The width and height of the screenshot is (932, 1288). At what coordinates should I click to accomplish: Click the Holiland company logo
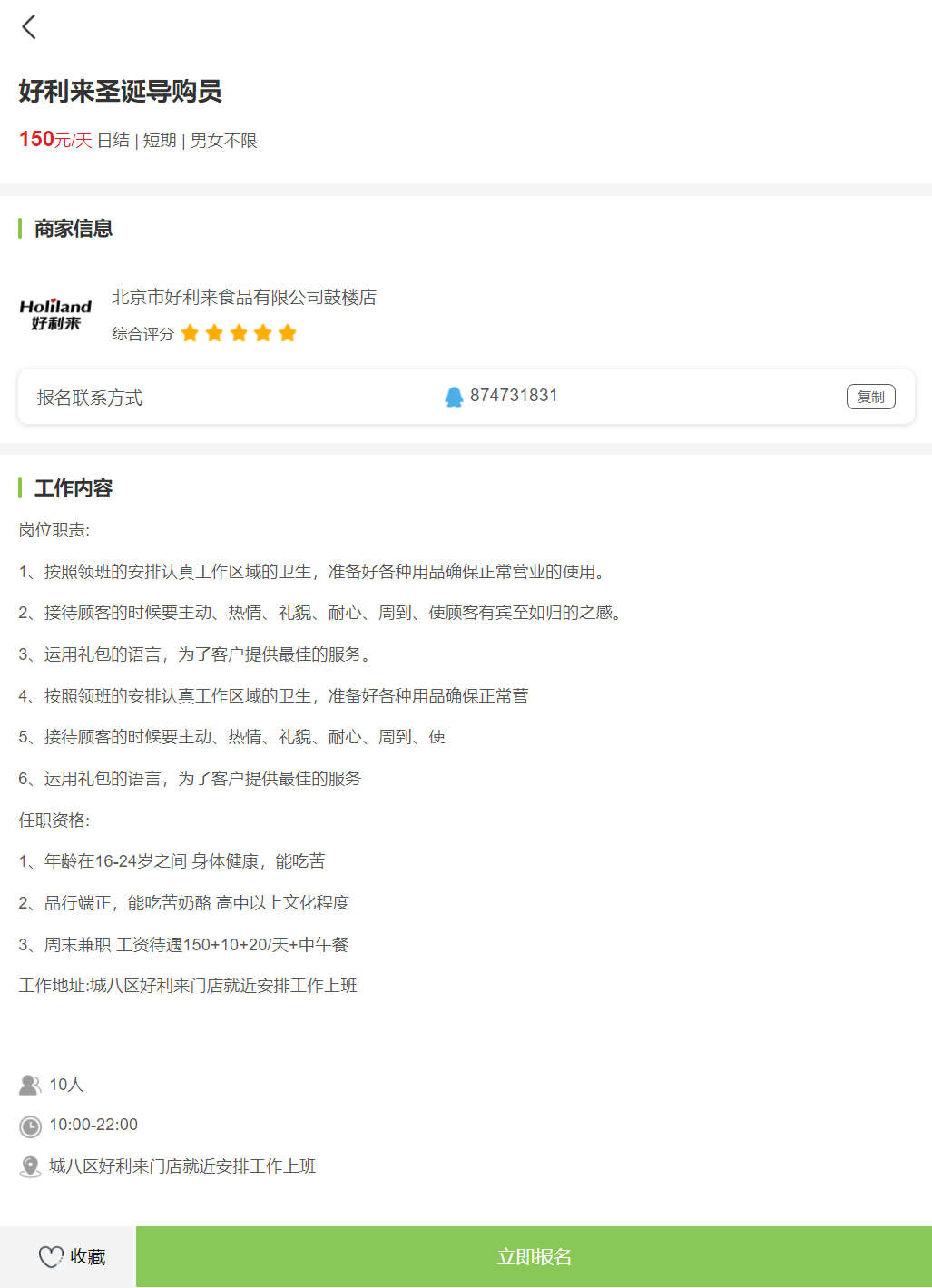click(x=55, y=314)
